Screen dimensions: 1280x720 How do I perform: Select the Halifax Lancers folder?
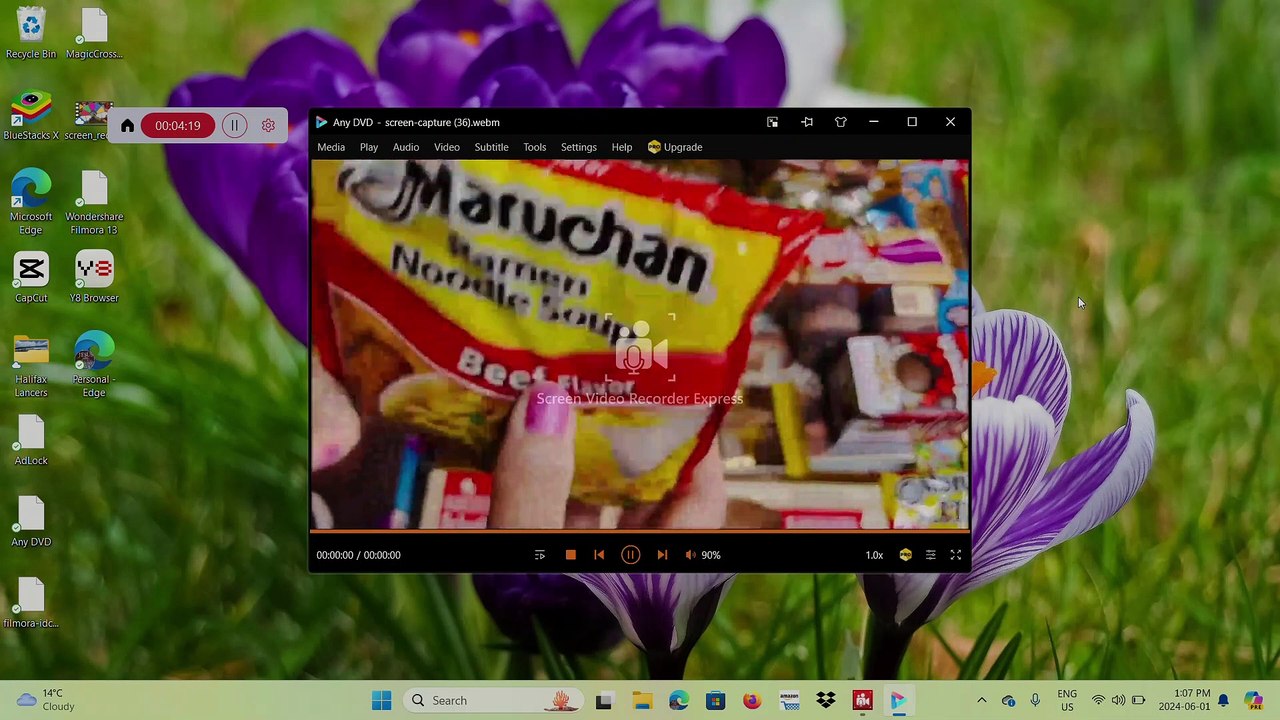tap(31, 366)
